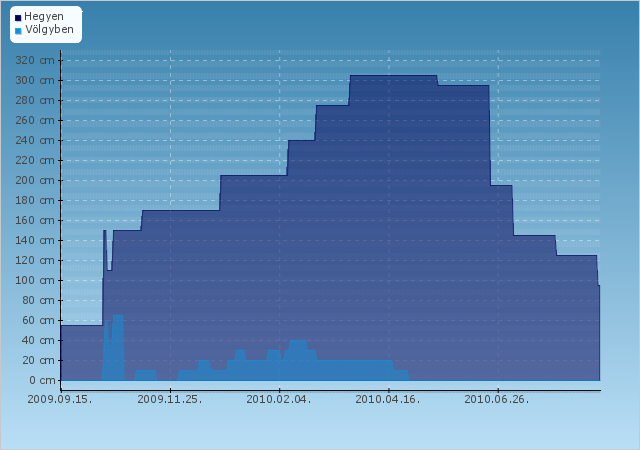
Task: Click the 20 cm axis label
Action: tap(38, 361)
